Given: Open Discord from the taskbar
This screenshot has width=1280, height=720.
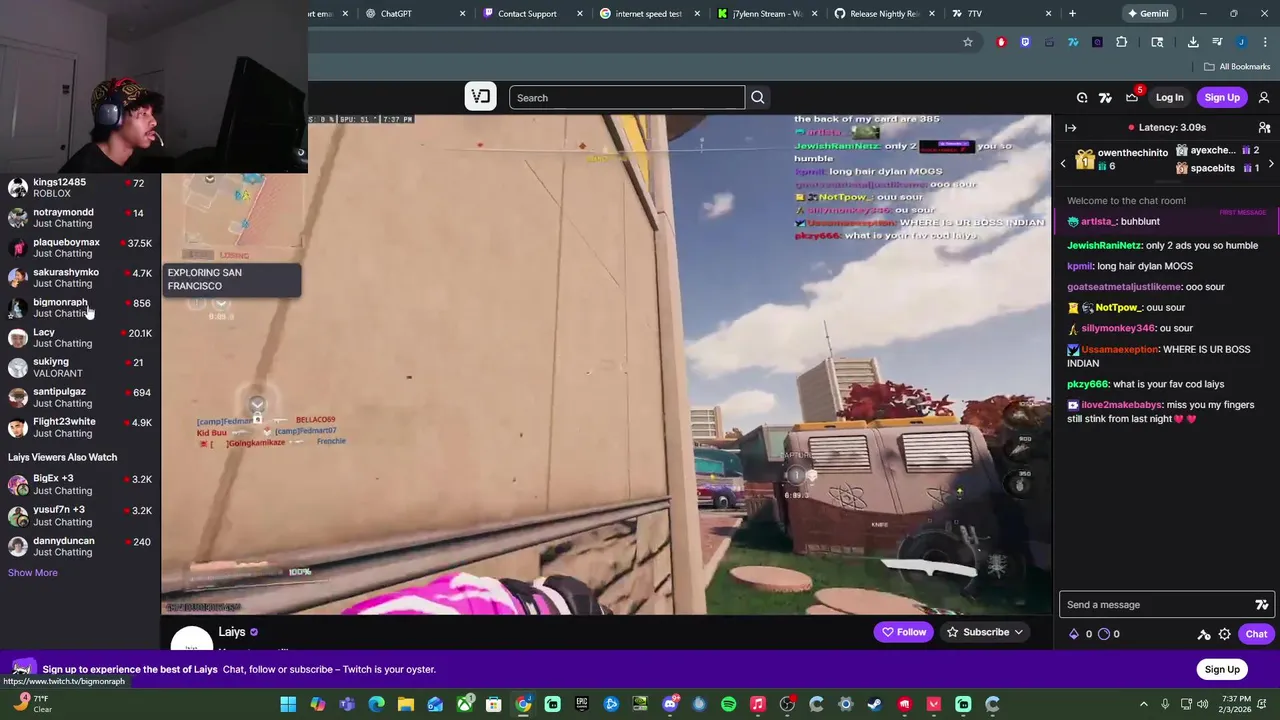Looking at the screenshot, I should [x=670, y=705].
